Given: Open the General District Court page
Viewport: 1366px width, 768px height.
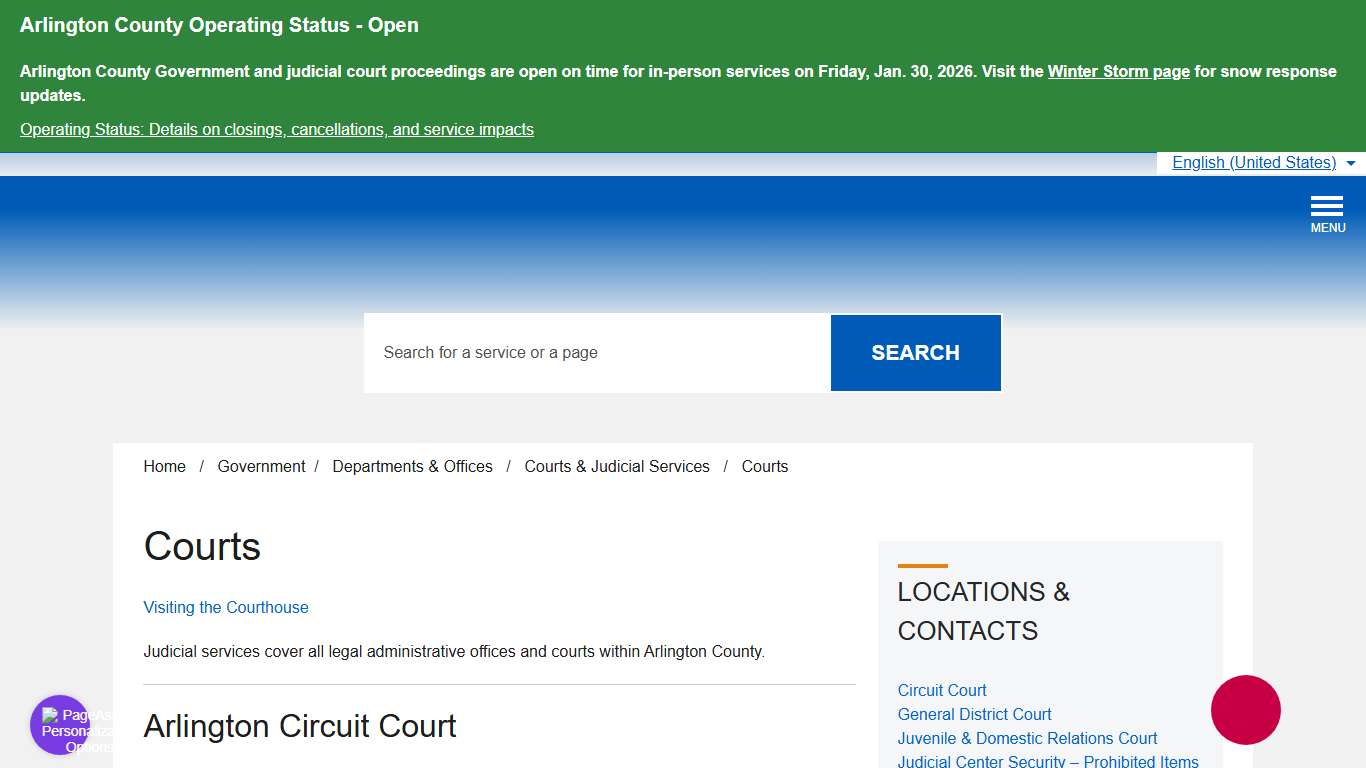Looking at the screenshot, I should [974, 714].
